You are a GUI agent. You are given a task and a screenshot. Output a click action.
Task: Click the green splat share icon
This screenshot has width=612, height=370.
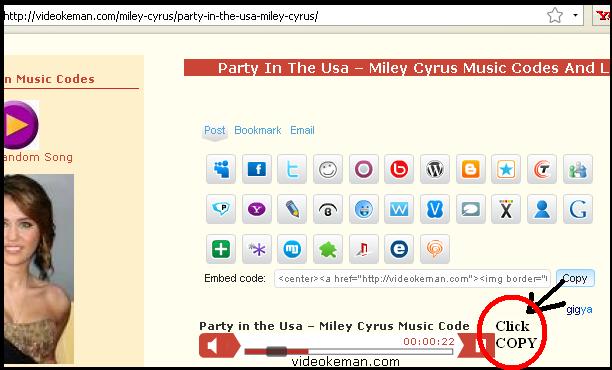pyautogui.click(x=328, y=249)
